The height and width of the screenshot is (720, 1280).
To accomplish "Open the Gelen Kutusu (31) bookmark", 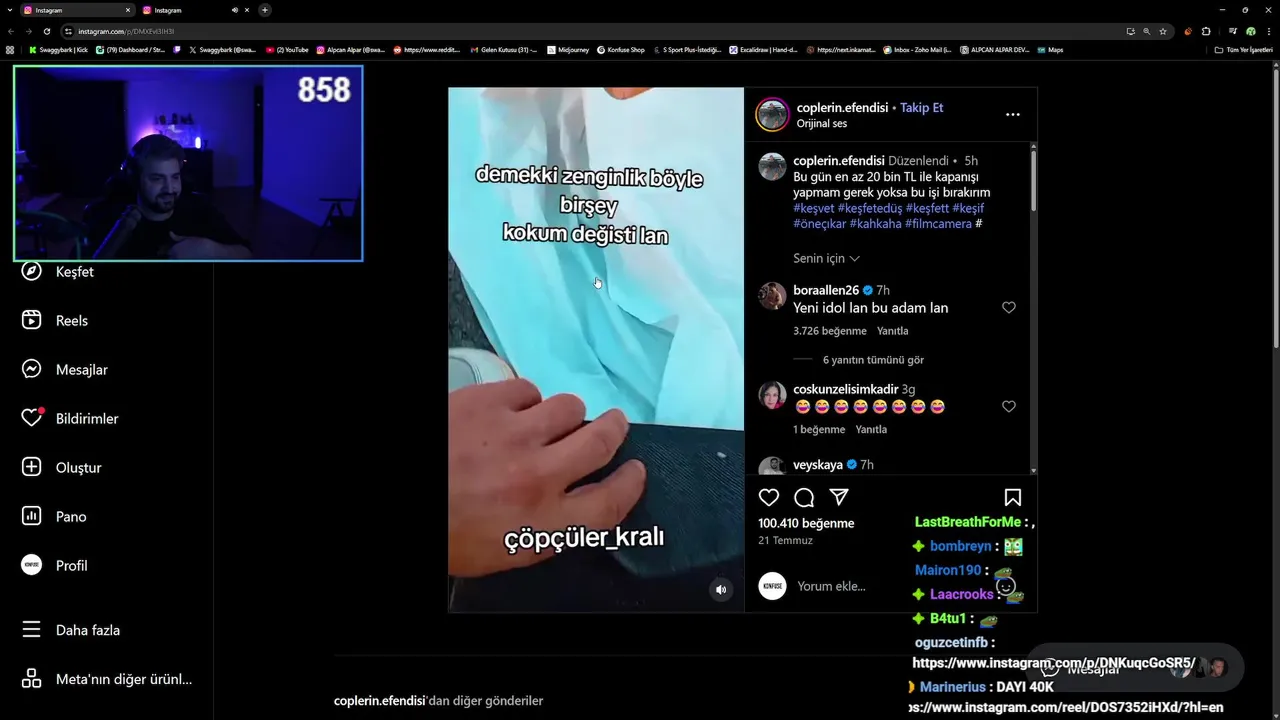I will [503, 49].
